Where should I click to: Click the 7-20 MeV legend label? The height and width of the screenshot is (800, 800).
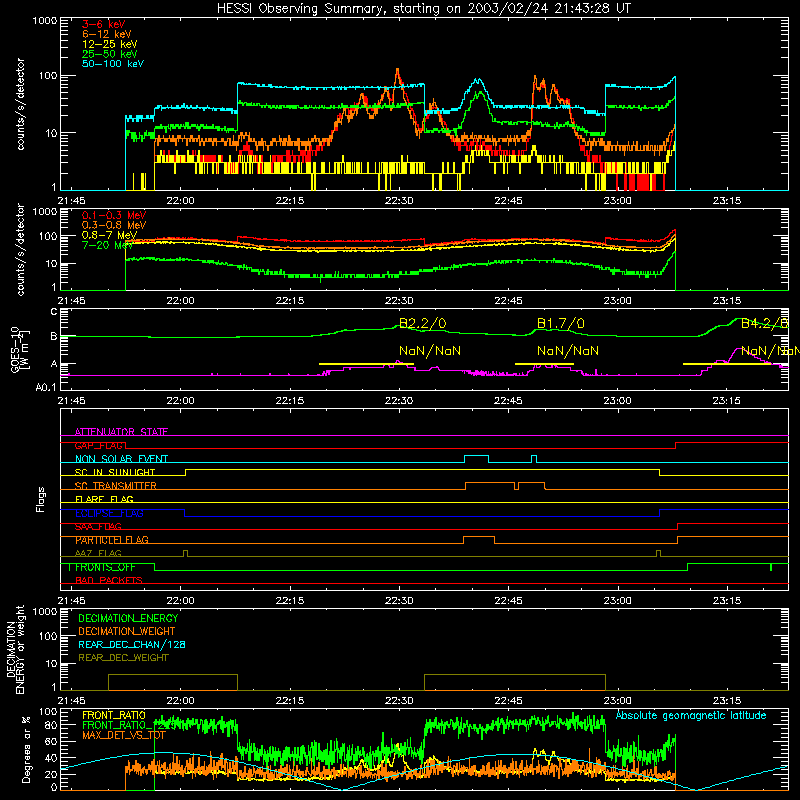[107, 245]
